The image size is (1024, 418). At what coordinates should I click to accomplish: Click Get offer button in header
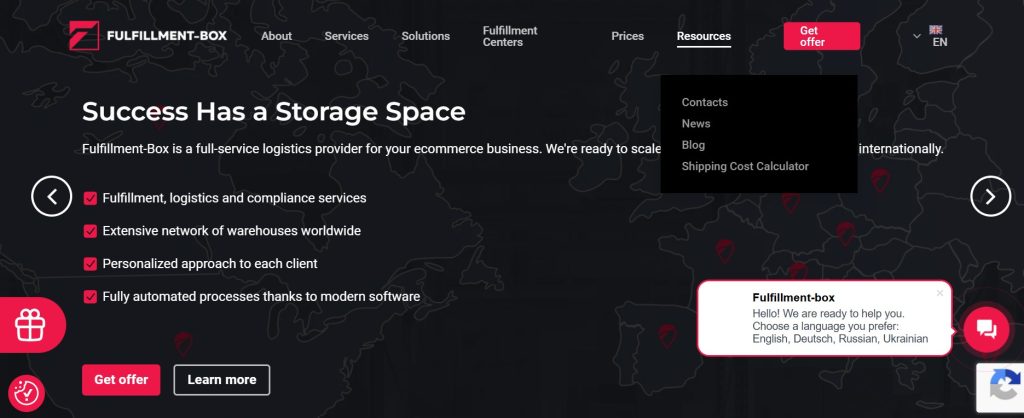[x=822, y=36]
